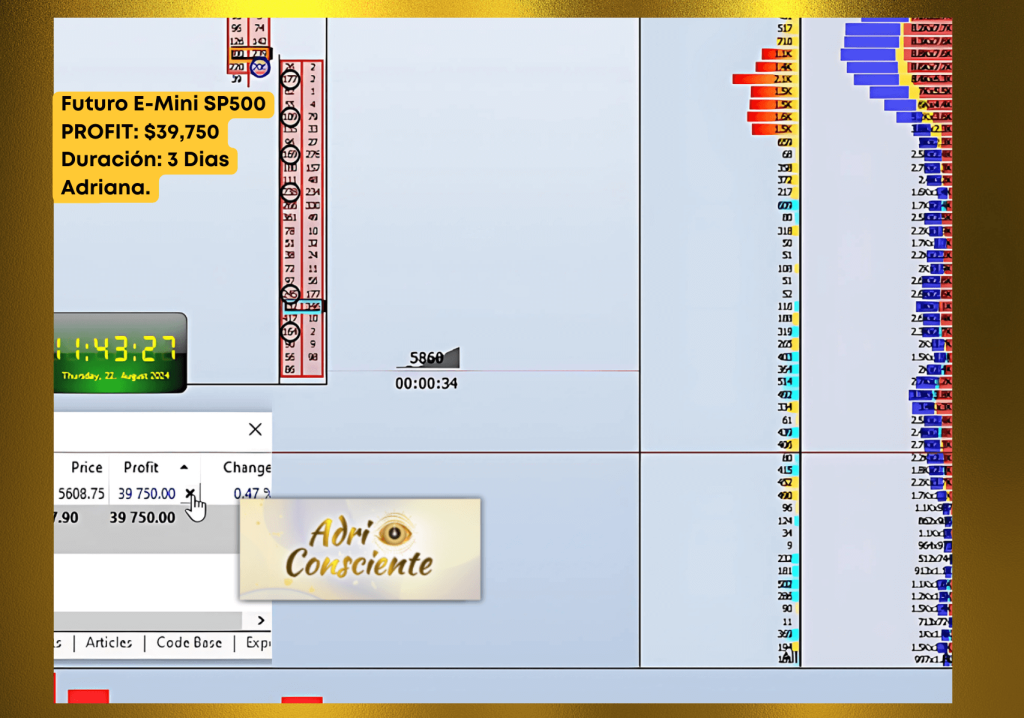Click the Change column header
This screenshot has height=718, width=1024.
point(246,467)
